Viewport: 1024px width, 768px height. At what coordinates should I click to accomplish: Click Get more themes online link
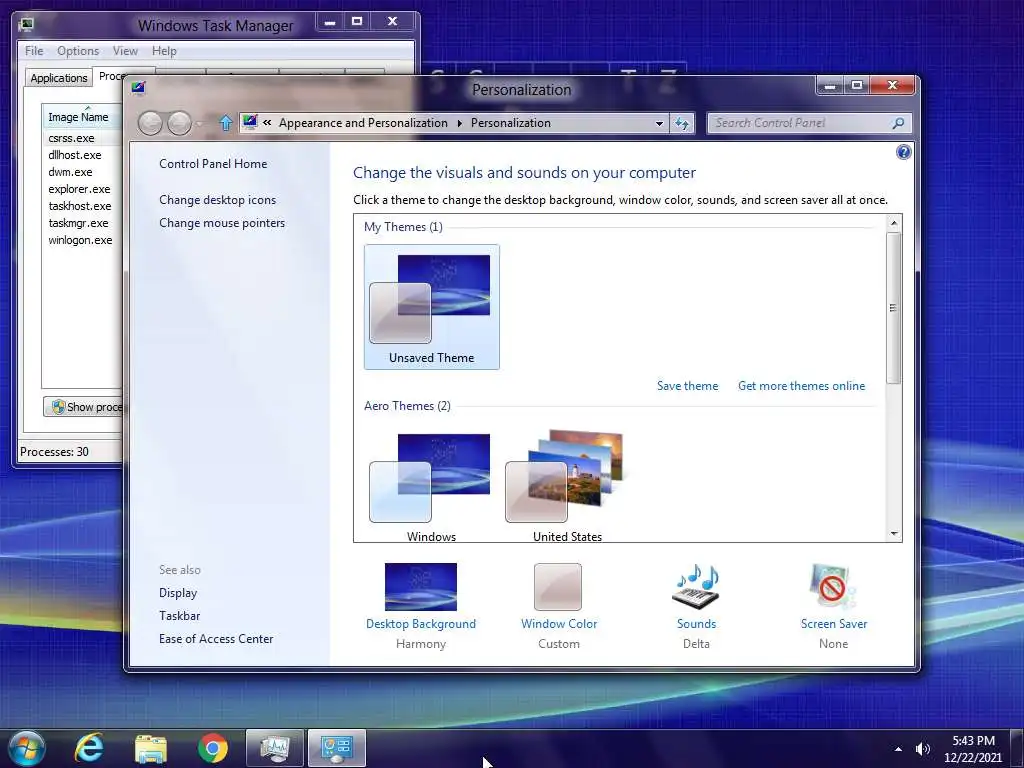click(x=801, y=386)
